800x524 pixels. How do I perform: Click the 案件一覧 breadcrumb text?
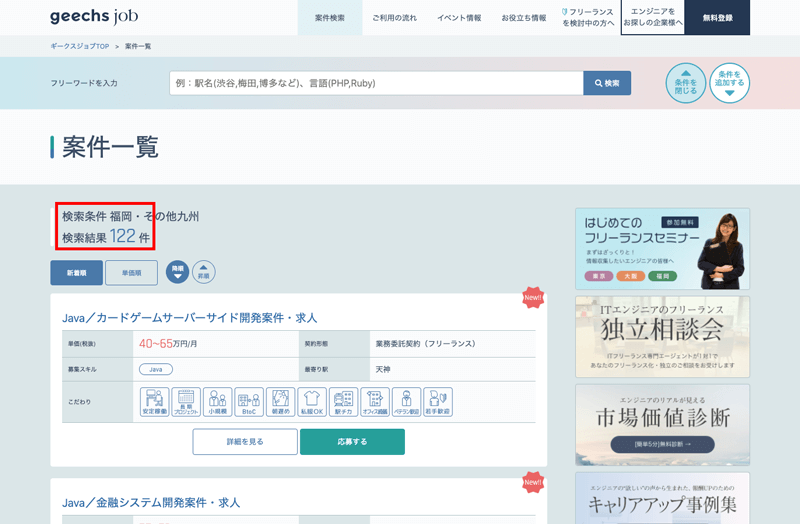pos(138,46)
